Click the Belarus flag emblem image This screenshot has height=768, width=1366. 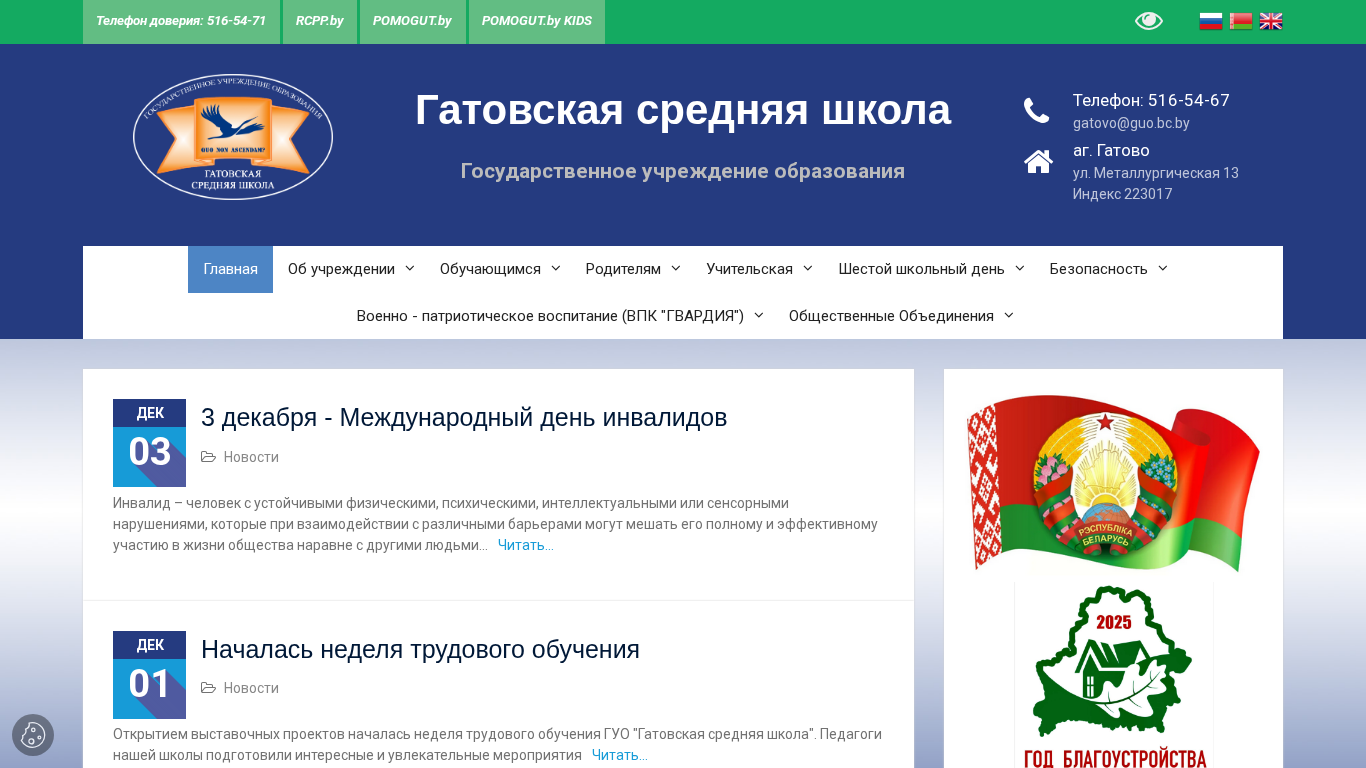[1113, 481]
